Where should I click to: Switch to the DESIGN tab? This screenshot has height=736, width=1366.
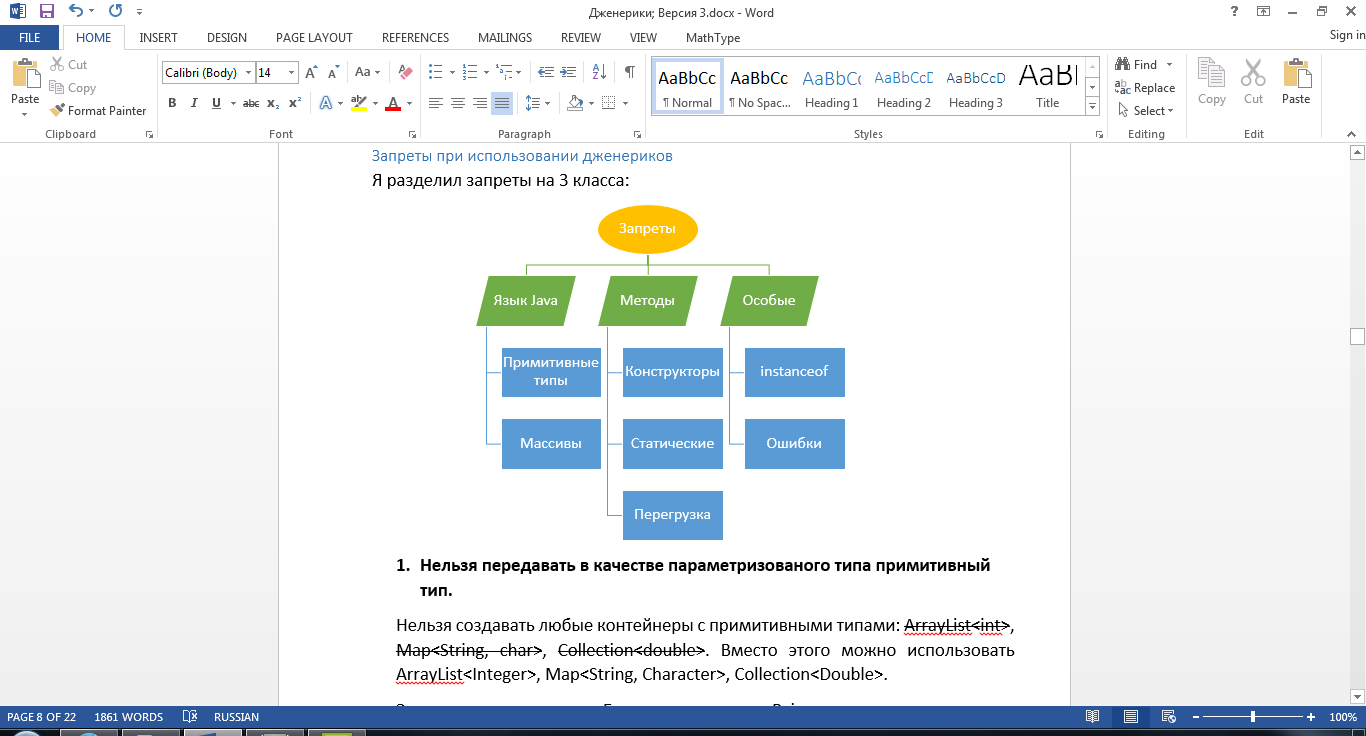(x=227, y=38)
